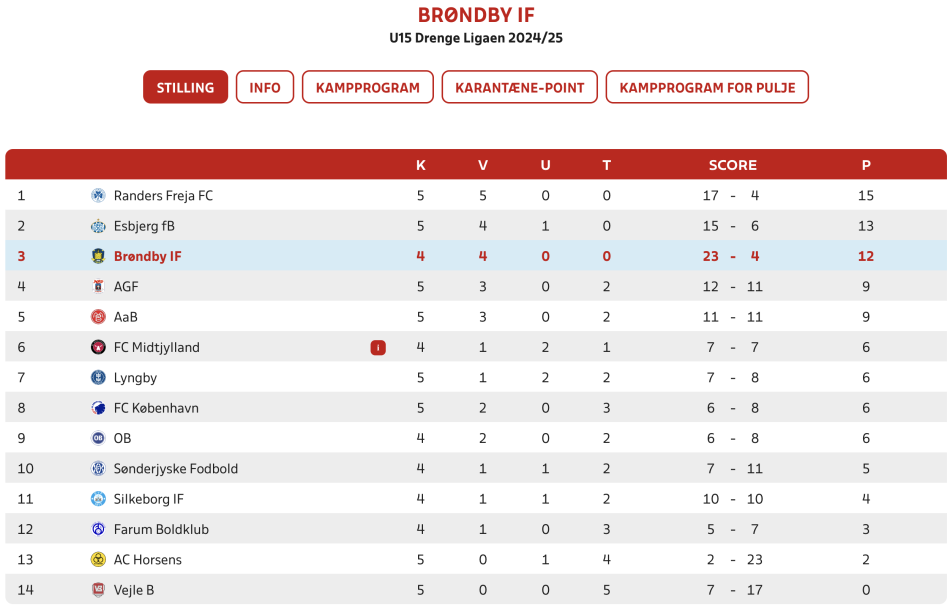
Task: Open KAMPPROGRAM FOR PULJE tab
Action: [707, 87]
